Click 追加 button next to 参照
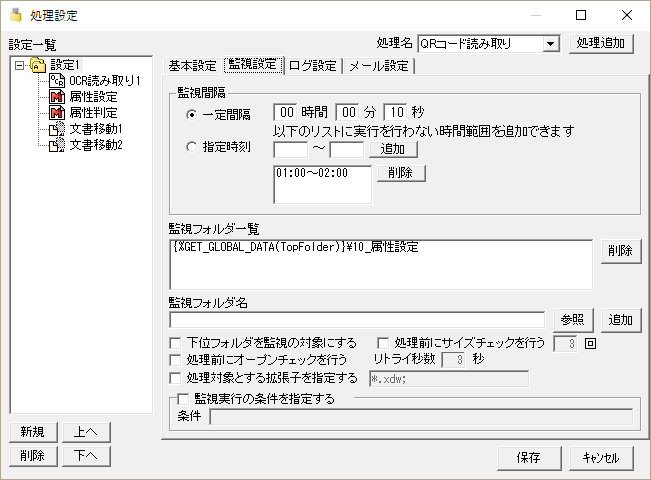 [x=621, y=320]
